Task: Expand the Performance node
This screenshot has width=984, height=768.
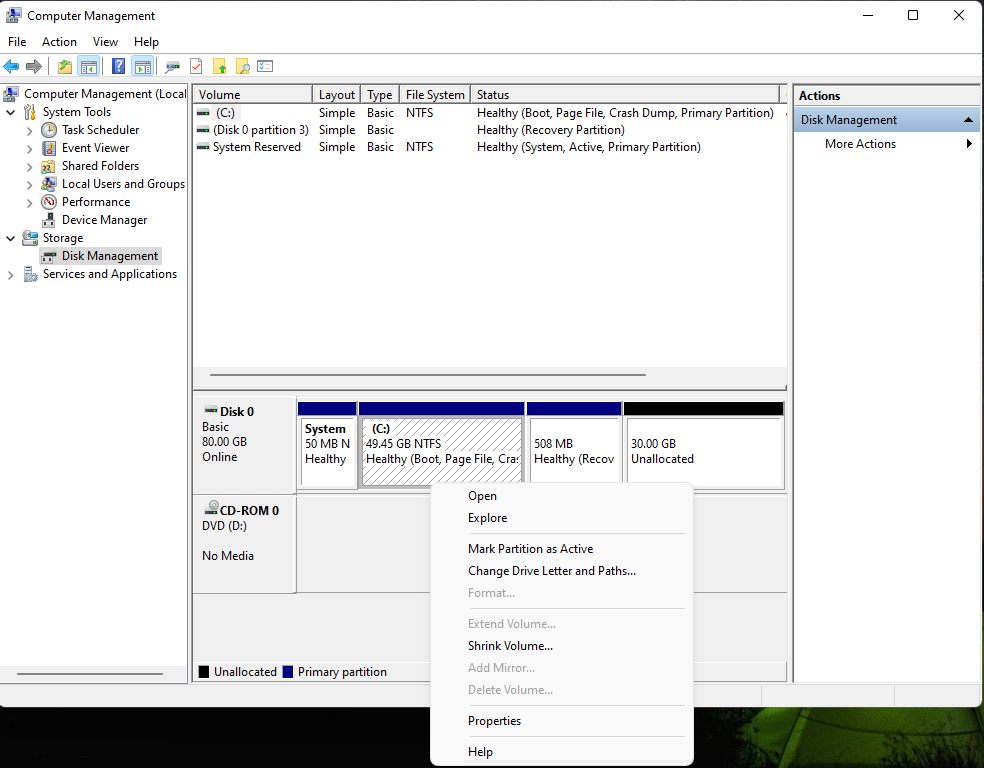Action: coord(29,203)
